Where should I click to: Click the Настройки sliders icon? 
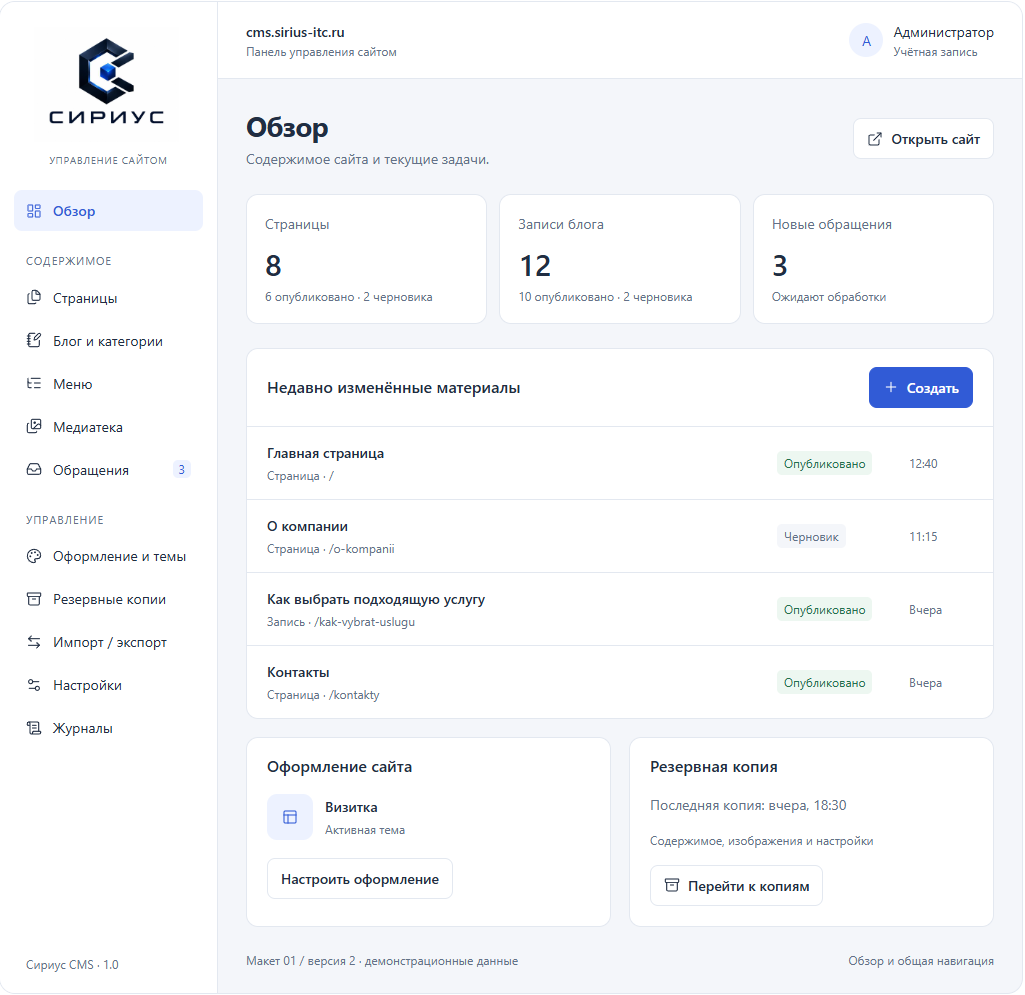pos(34,685)
